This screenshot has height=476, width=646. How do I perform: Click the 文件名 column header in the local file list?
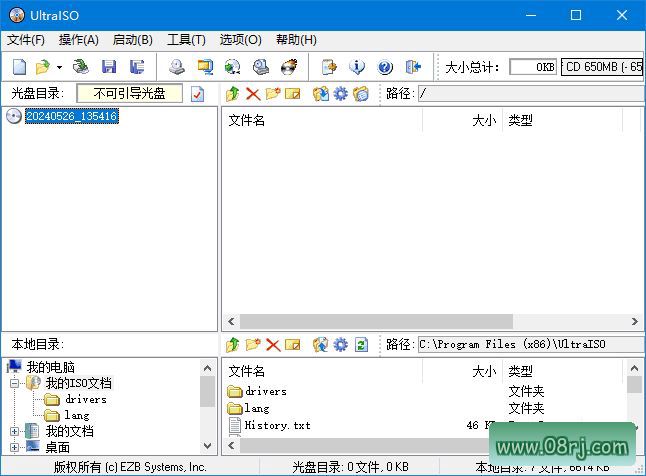pos(322,371)
